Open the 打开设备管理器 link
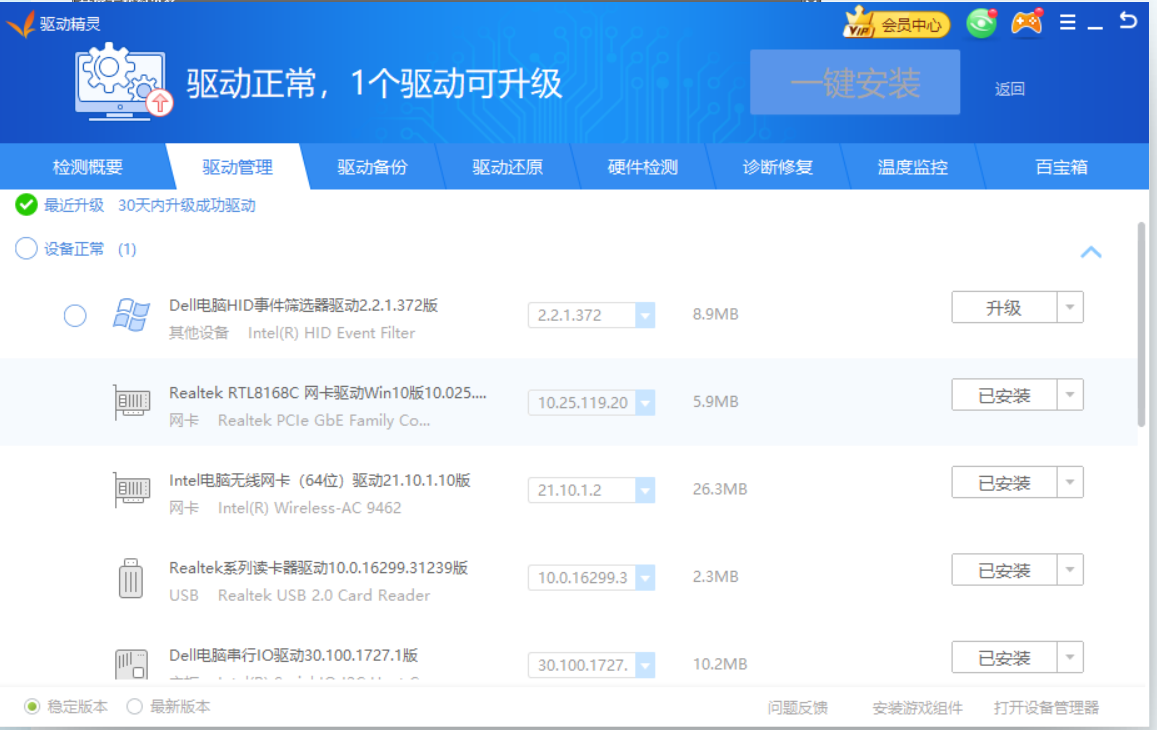This screenshot has width=1157, height=730. pyautogui.click(x=1046, y=708)
